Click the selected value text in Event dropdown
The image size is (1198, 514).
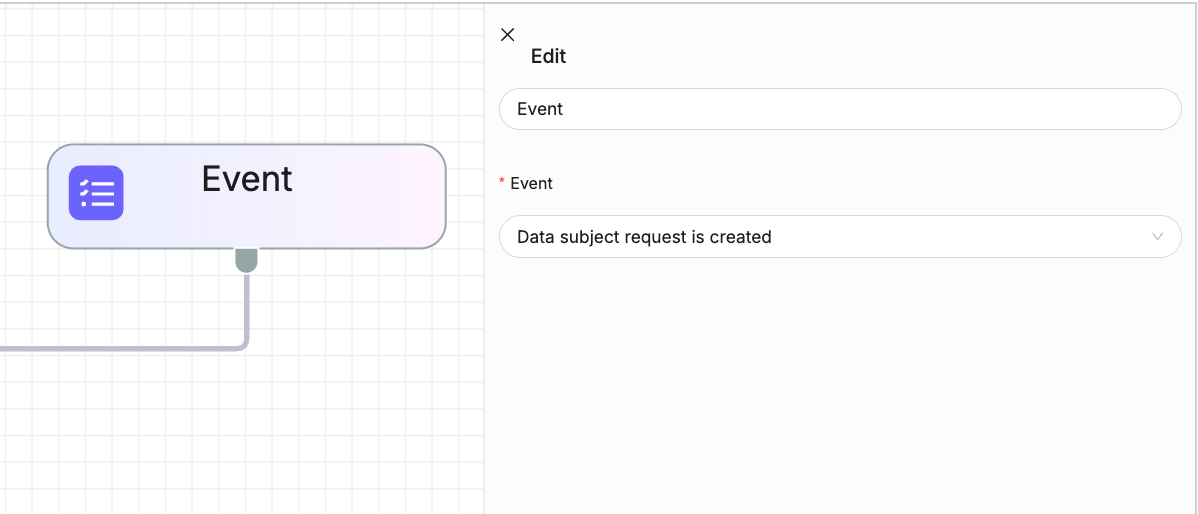click(x=644, y=237)
